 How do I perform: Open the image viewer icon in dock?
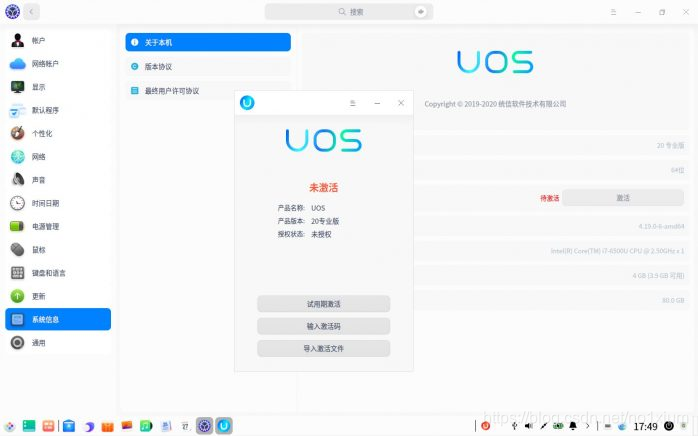click(127, 426)
